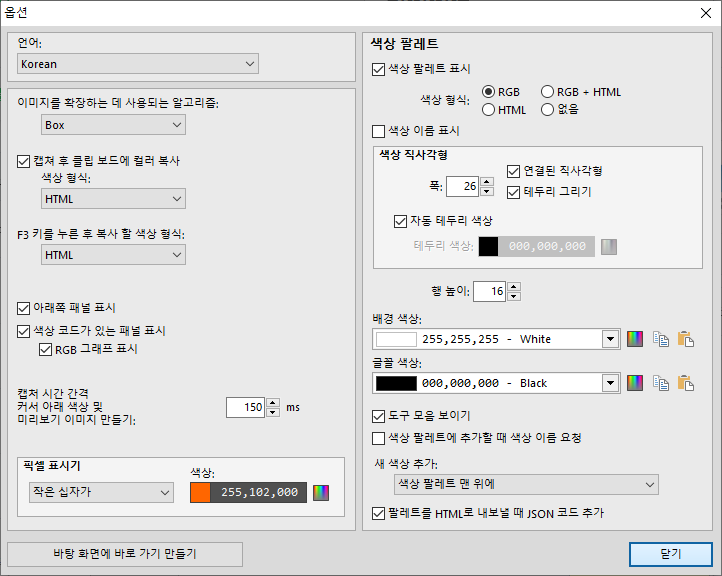The image size is (722, 576).
Task: Click 바탕 화면에 바로 가기 만들기 button
Action: click(x=125, y=554)
